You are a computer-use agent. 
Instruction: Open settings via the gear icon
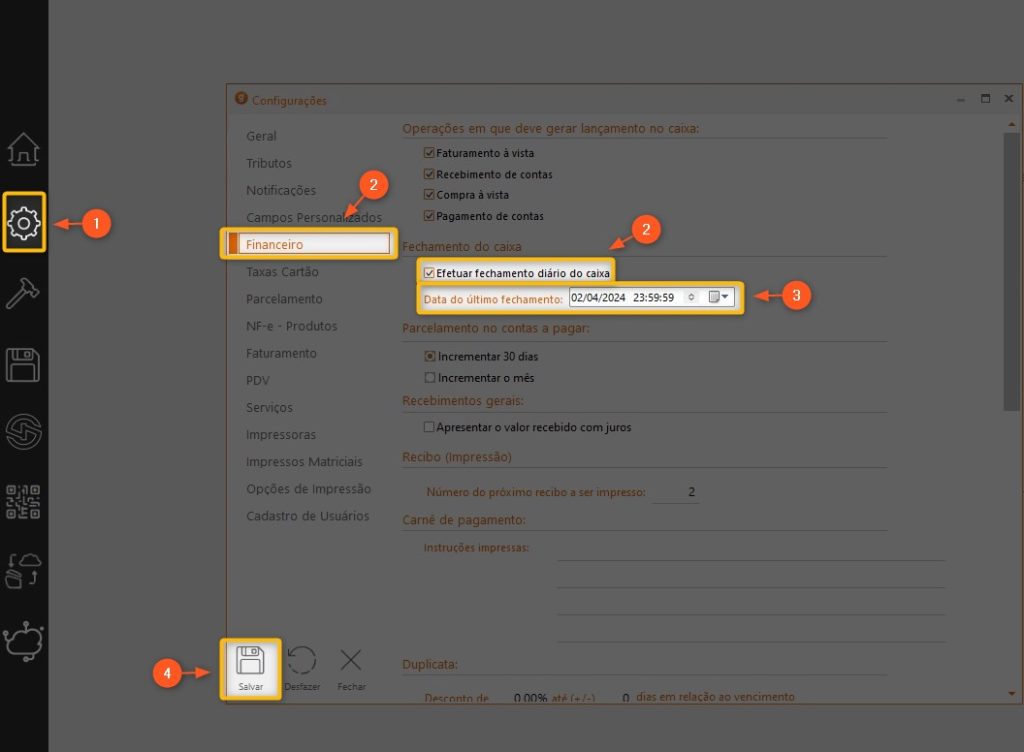coord(23,222)
